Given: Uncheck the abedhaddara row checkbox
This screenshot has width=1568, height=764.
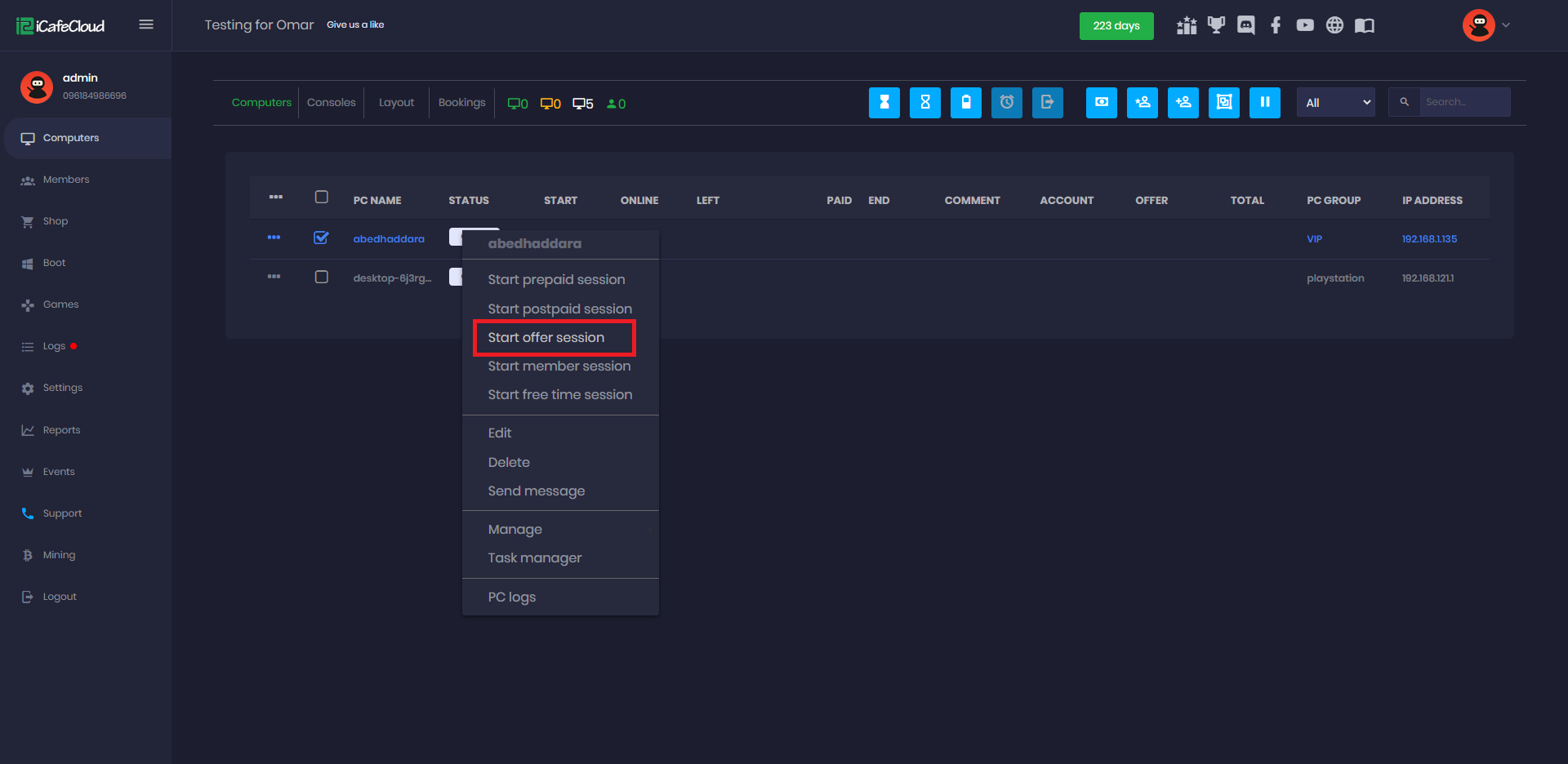Looking at the screenshot, I should point(321,238).
